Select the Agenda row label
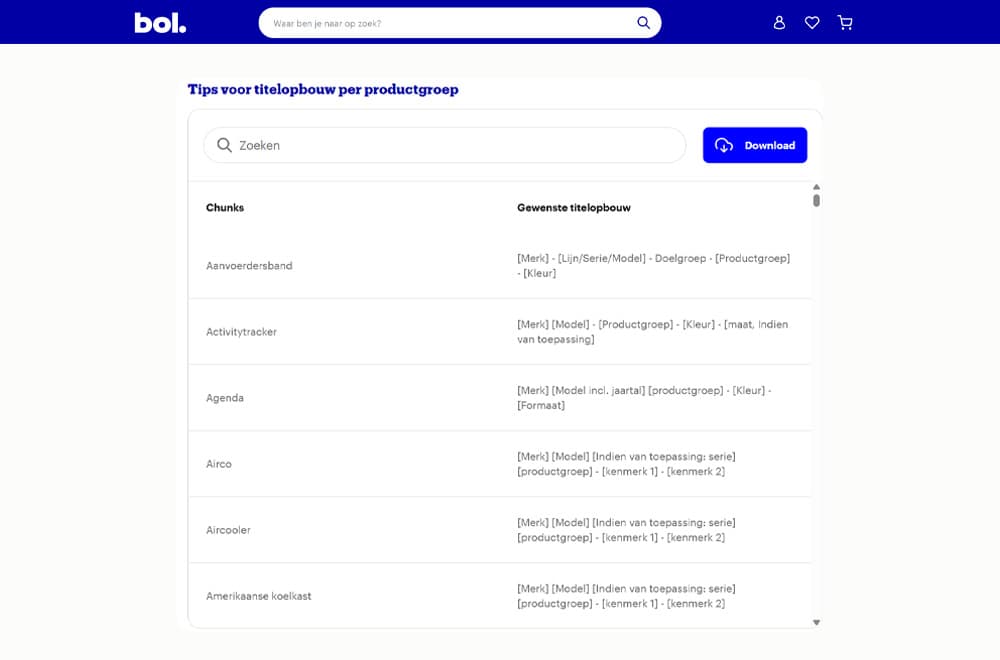The width and height of the screenshot is (1000, 660). pyautogui.click(x=225, y=398)
